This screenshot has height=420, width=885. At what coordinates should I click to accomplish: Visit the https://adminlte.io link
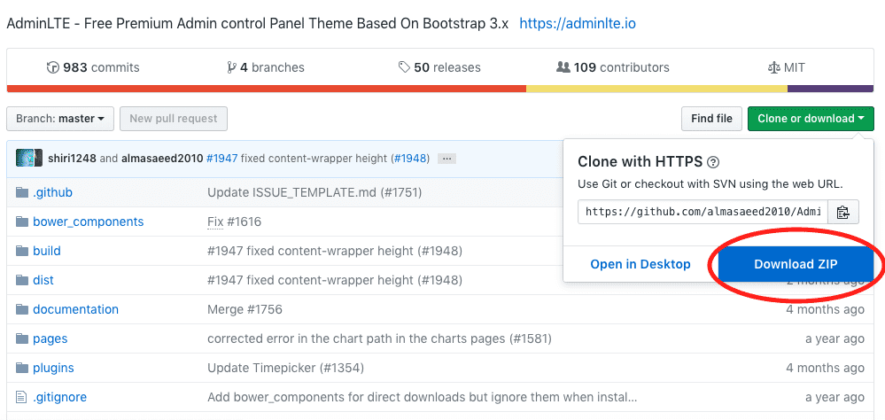click(x=576, y=21)
